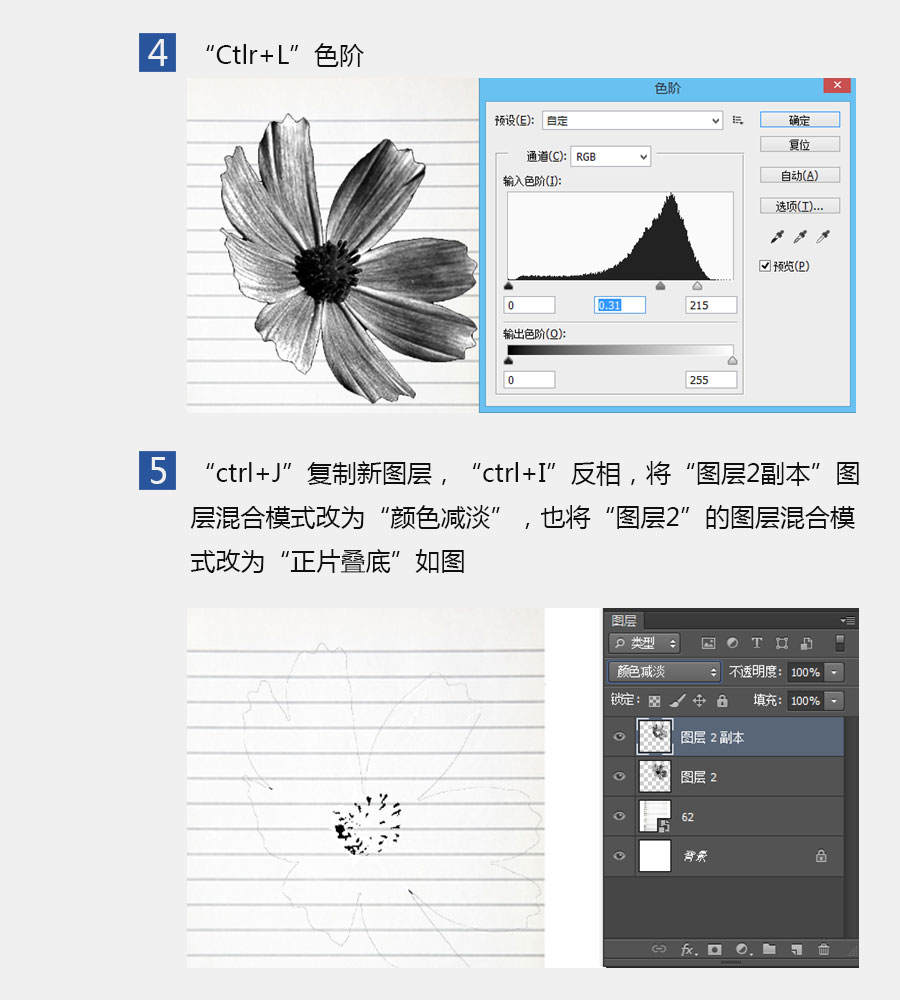
Task: Click the 复位 reset button
Action: [800, 144]
